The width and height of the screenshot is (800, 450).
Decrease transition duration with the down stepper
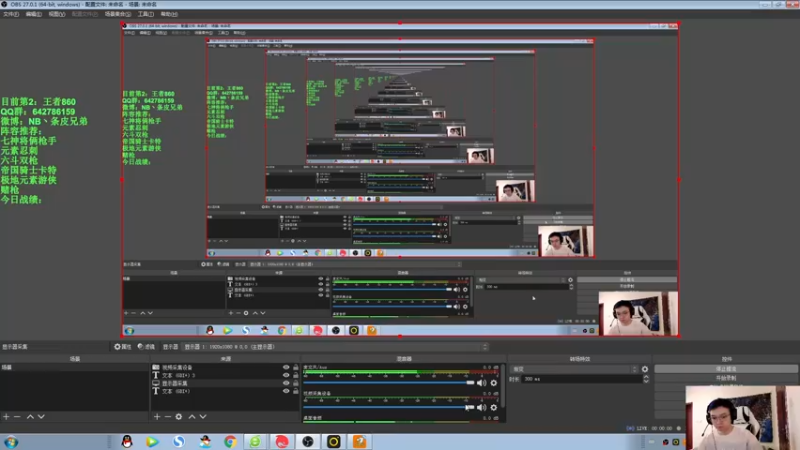coord(646,381)
